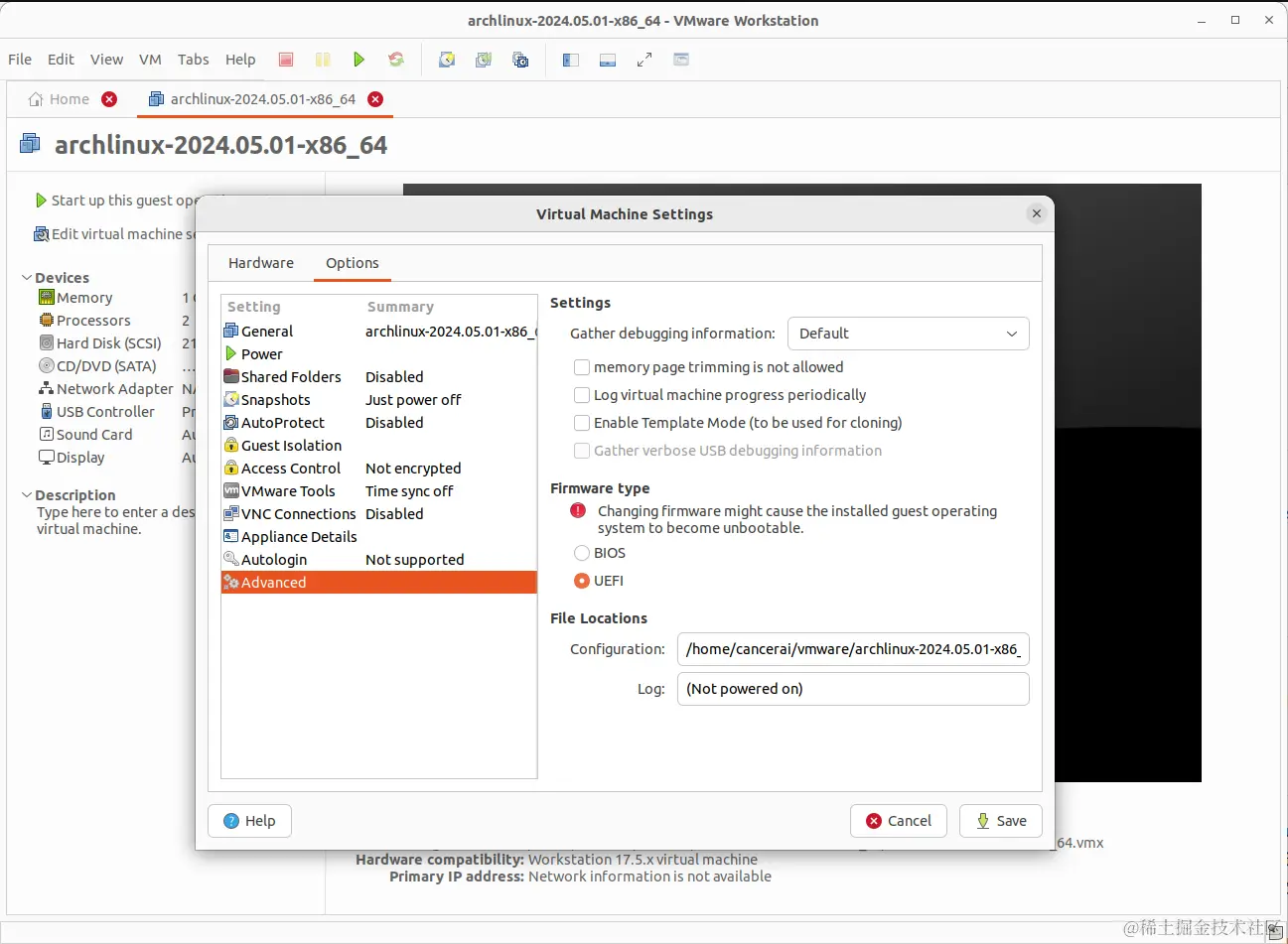Image resolution: width=1288 pixels, height=944 pixels.
Task: Select the UEFI firmware radio button
Action: tap(582, 581)
